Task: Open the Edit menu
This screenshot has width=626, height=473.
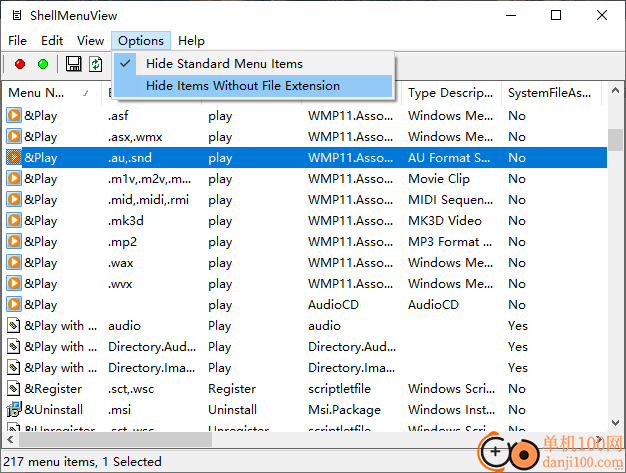Action: (x=52, y=41)
